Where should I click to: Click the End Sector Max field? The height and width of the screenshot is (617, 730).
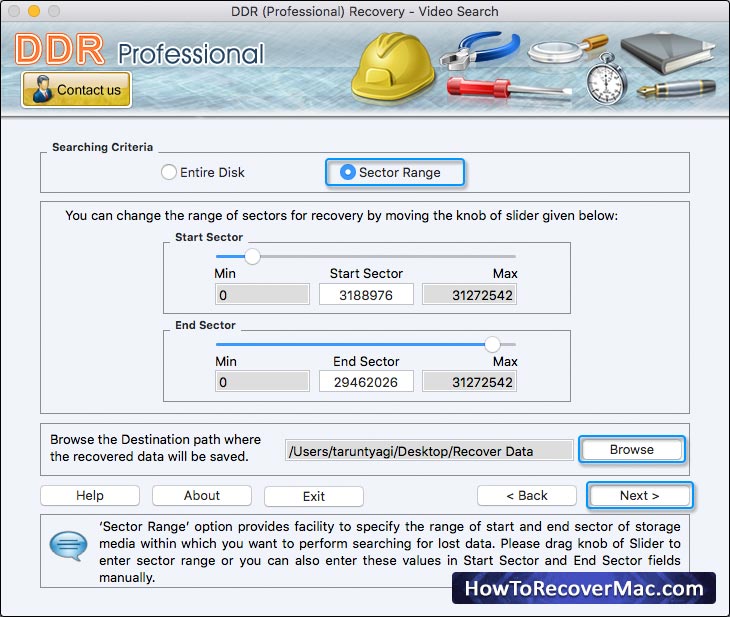(x=469, y=382)
